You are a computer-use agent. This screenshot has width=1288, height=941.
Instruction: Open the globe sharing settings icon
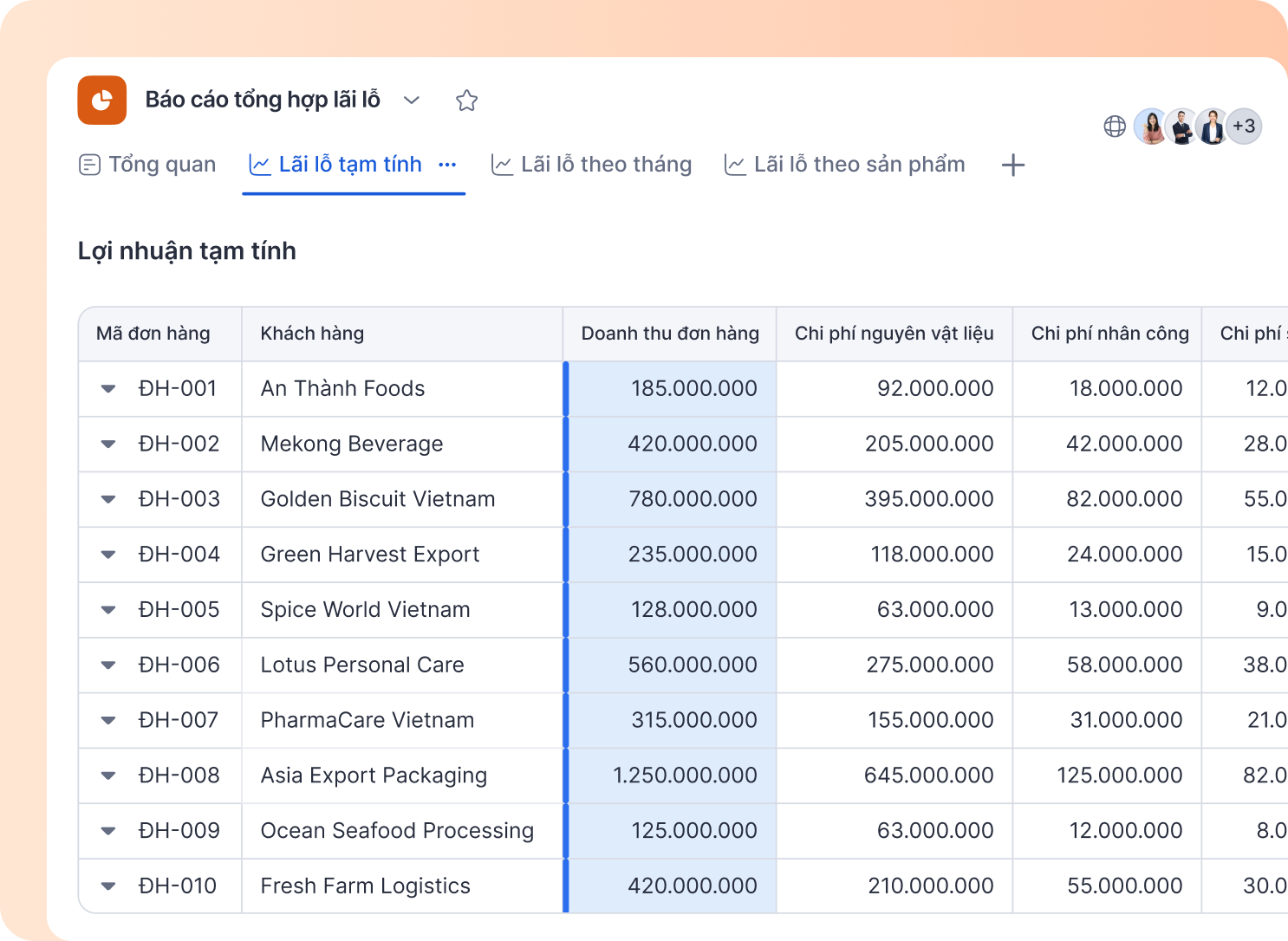[1115, 127]
